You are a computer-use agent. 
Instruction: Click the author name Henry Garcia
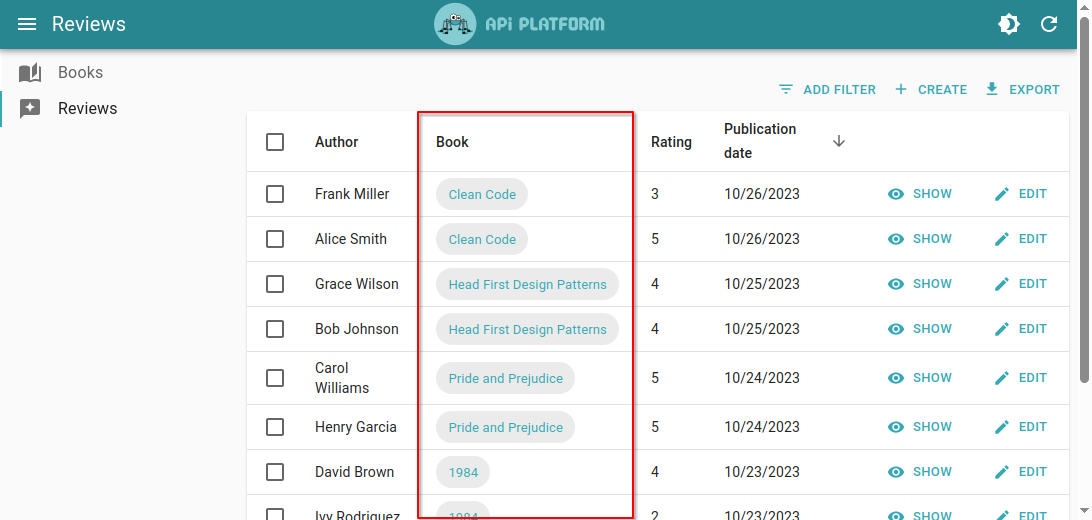point(356,427)
